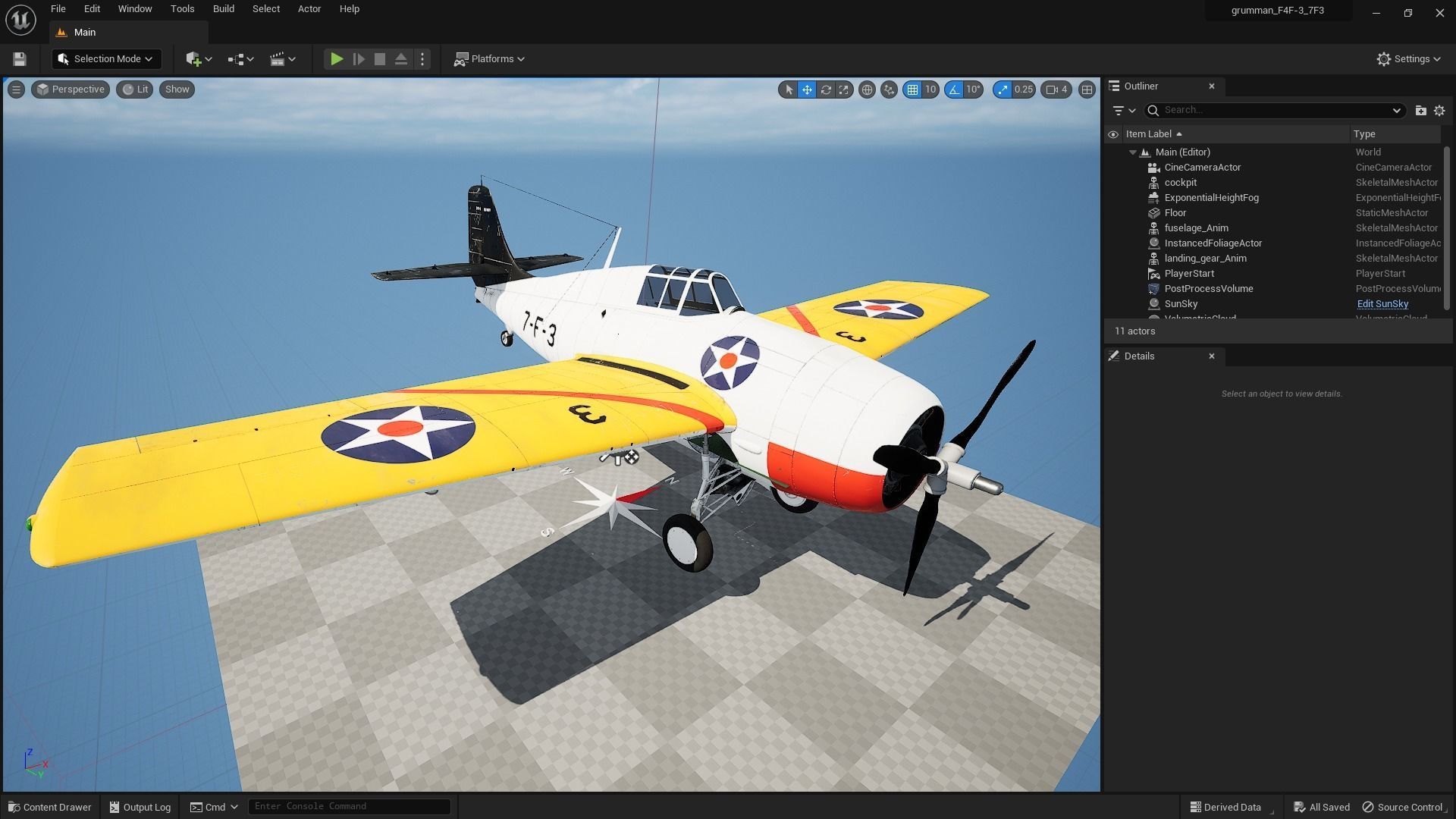Create new folder in Outliner
The height and width of the screenshot is (819, 1456).
tap(1420, 111)
